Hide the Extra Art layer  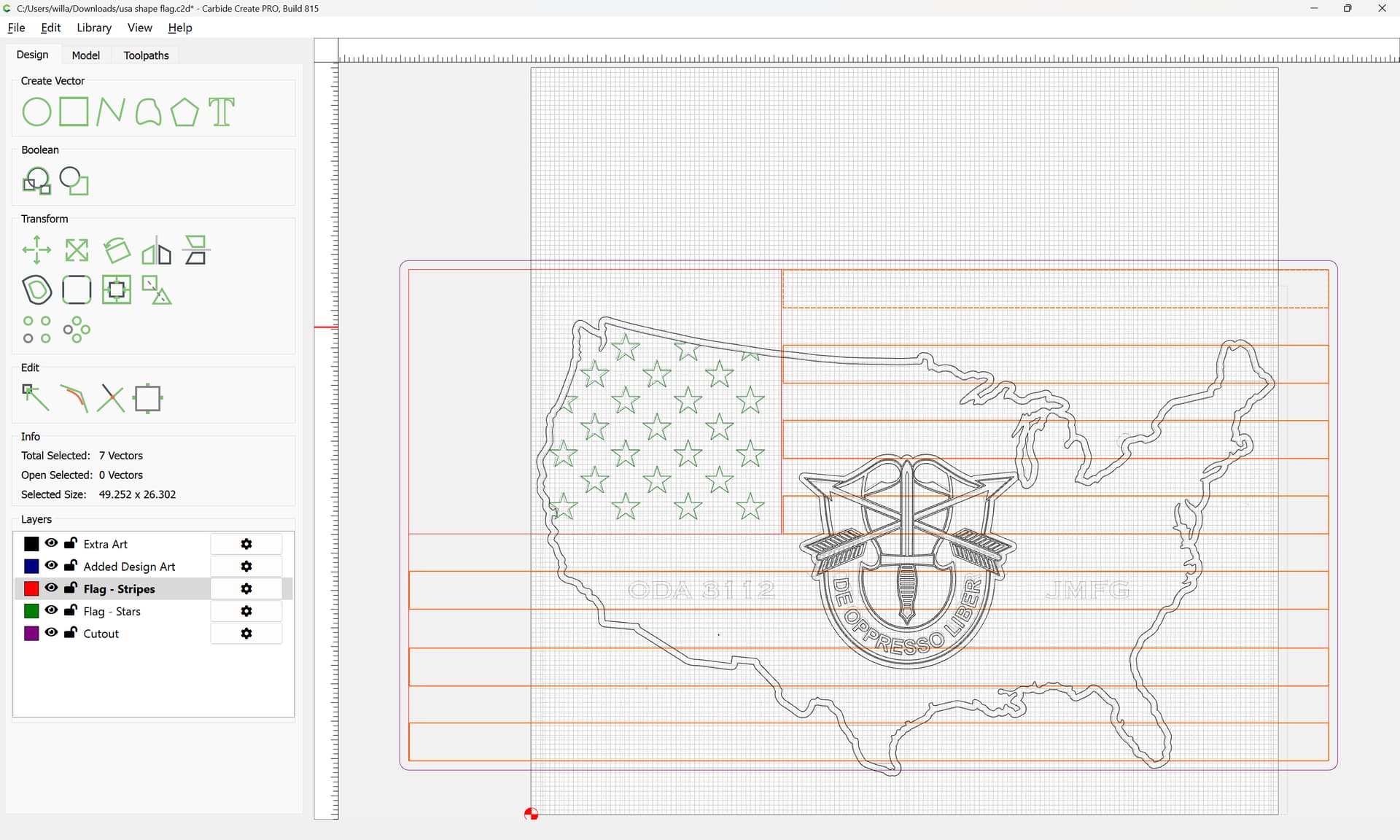tap(51, 543)
